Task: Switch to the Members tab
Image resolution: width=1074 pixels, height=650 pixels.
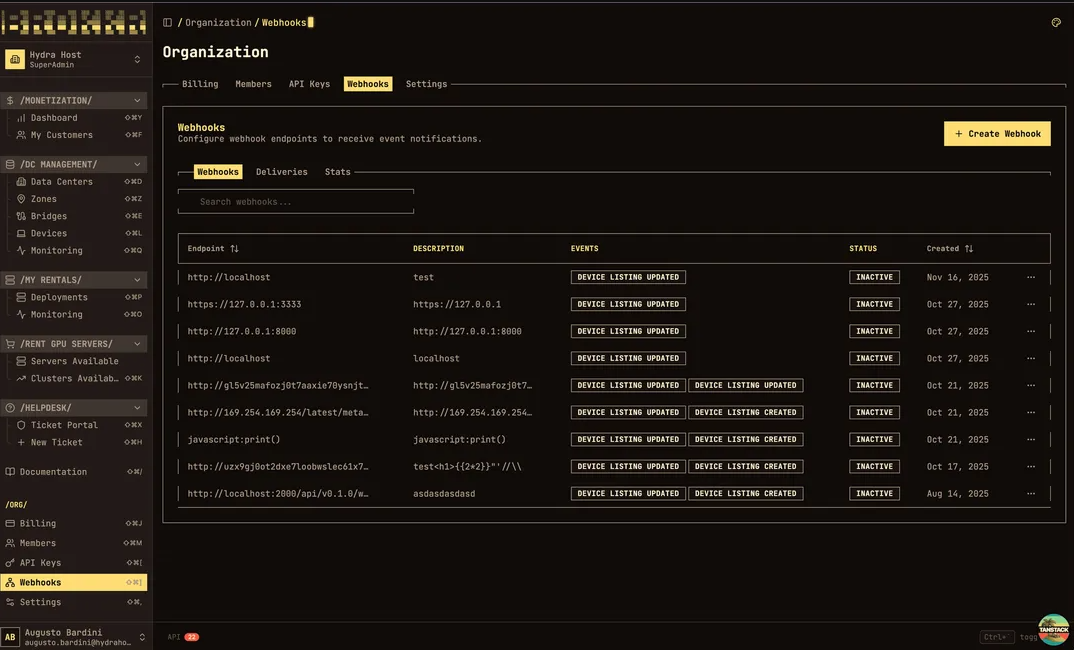Action: click(x=253, y=84)
